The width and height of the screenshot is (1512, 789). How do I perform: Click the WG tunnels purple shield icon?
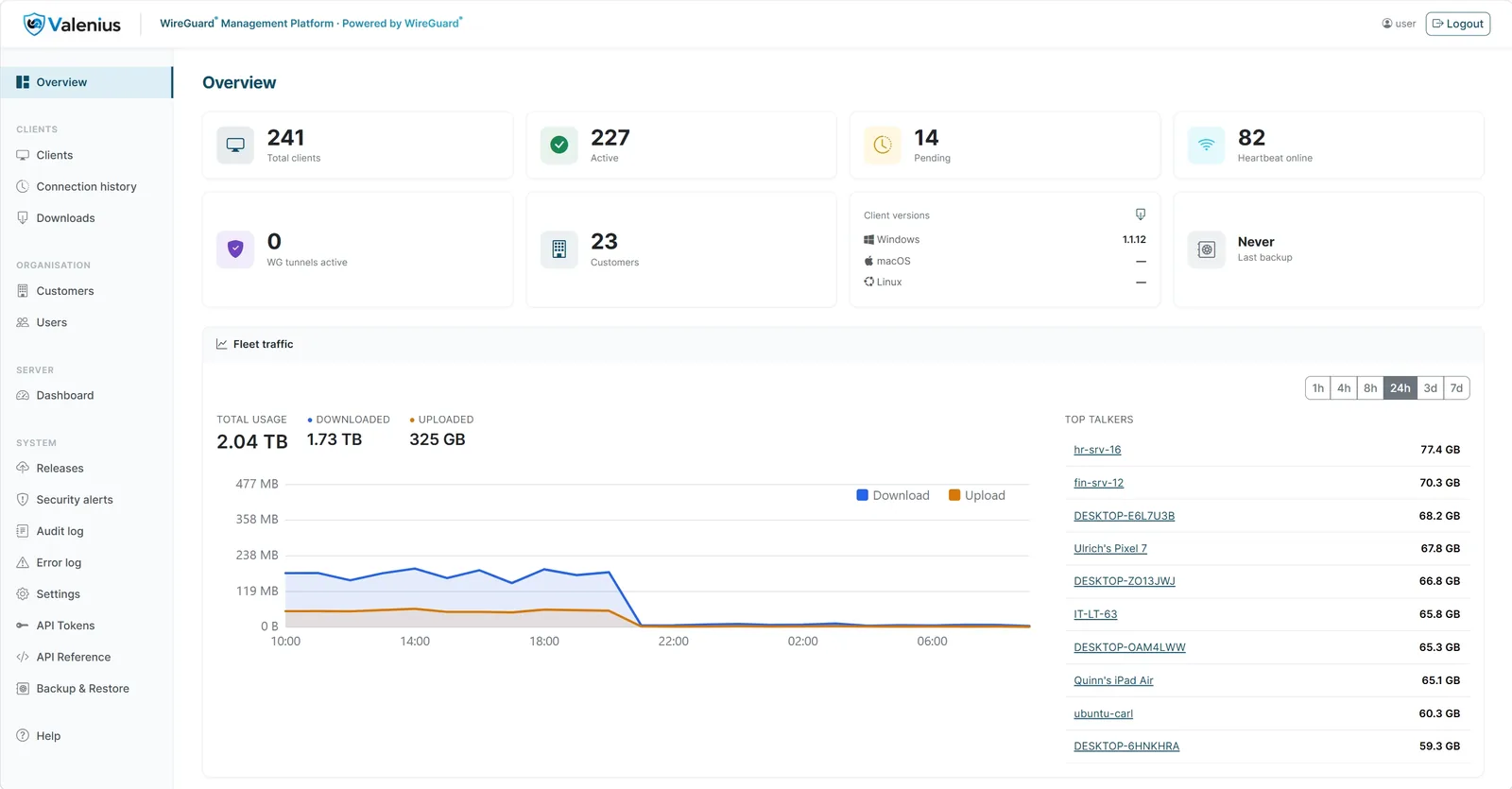tap(235, 249)
